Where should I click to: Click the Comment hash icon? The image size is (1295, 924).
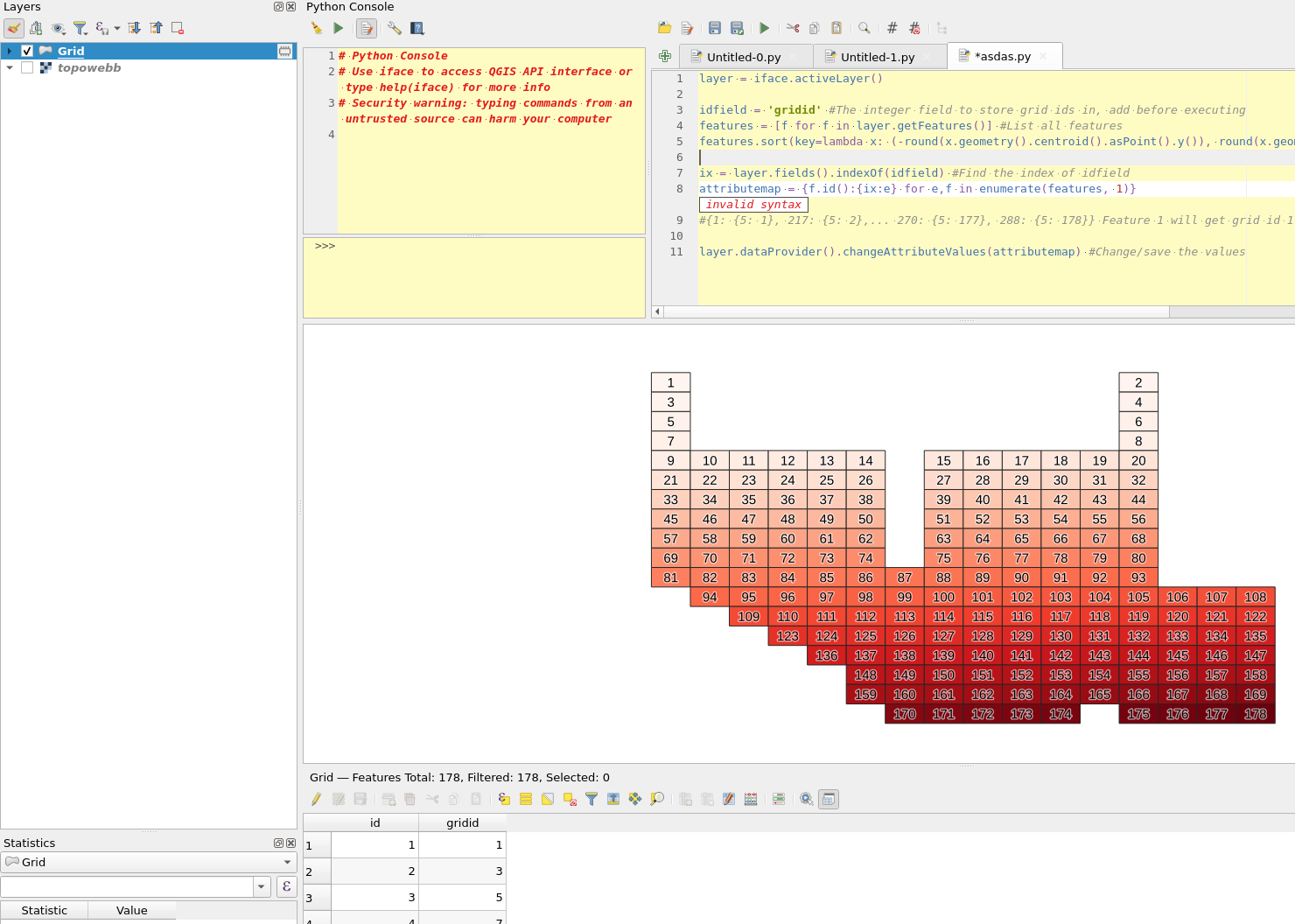(892, 28)
